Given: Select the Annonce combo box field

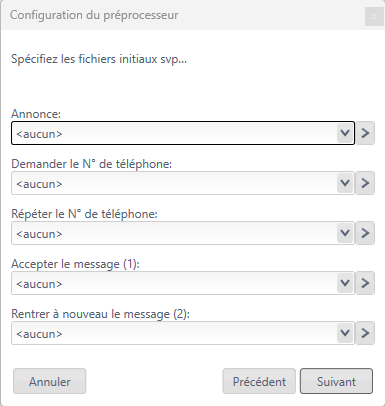Looking at the screenshot, I should (x=183, y=133).
